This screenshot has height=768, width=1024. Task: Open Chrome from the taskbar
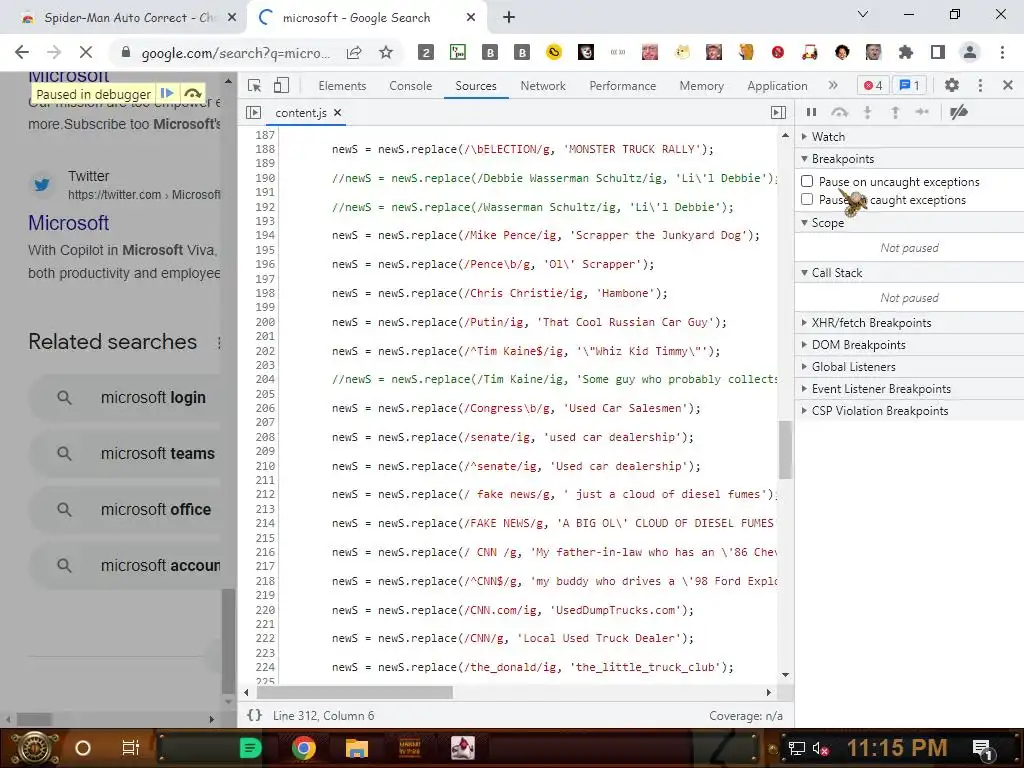pyautogui.click(x=303, y=748)
